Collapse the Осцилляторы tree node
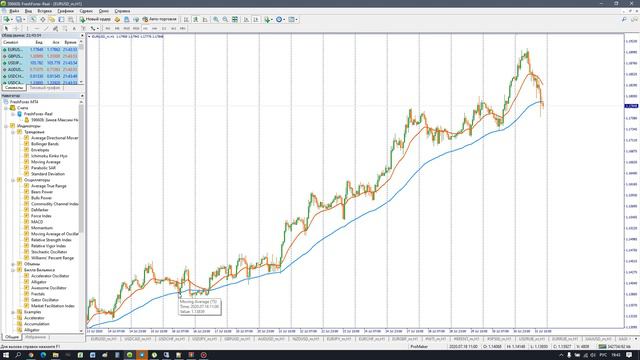The image size is (640, 360). point(13,180)
